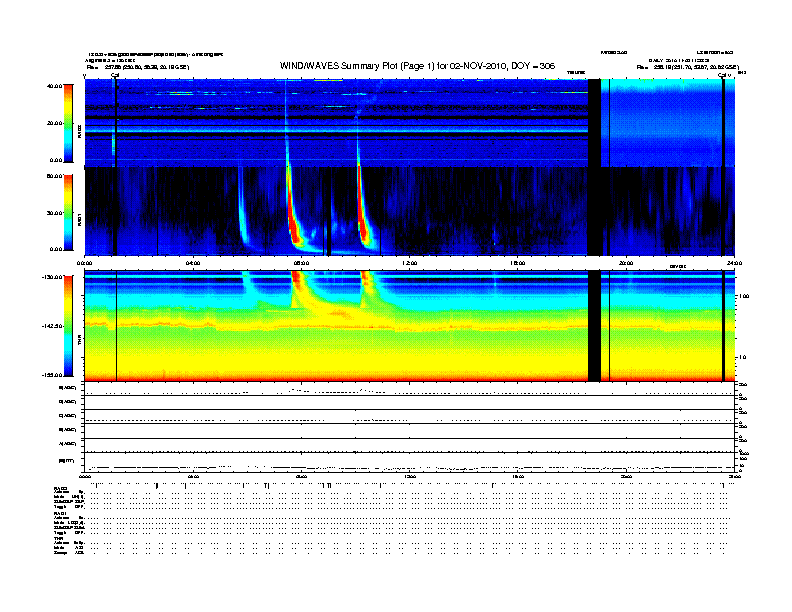
Task: Click the 24:00 tick below RAD1 panel
Action: pyautogui.click(x=734, y=263)
